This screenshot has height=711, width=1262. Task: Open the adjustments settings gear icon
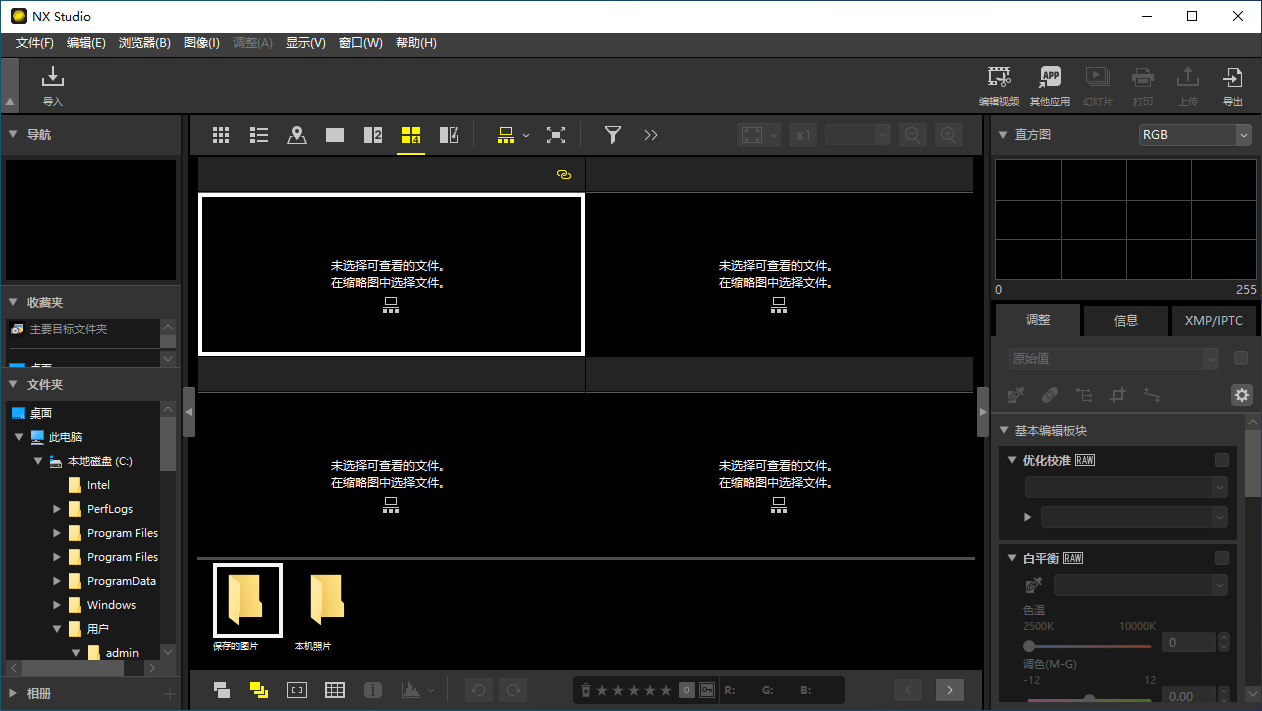(x=1241, y=395)
